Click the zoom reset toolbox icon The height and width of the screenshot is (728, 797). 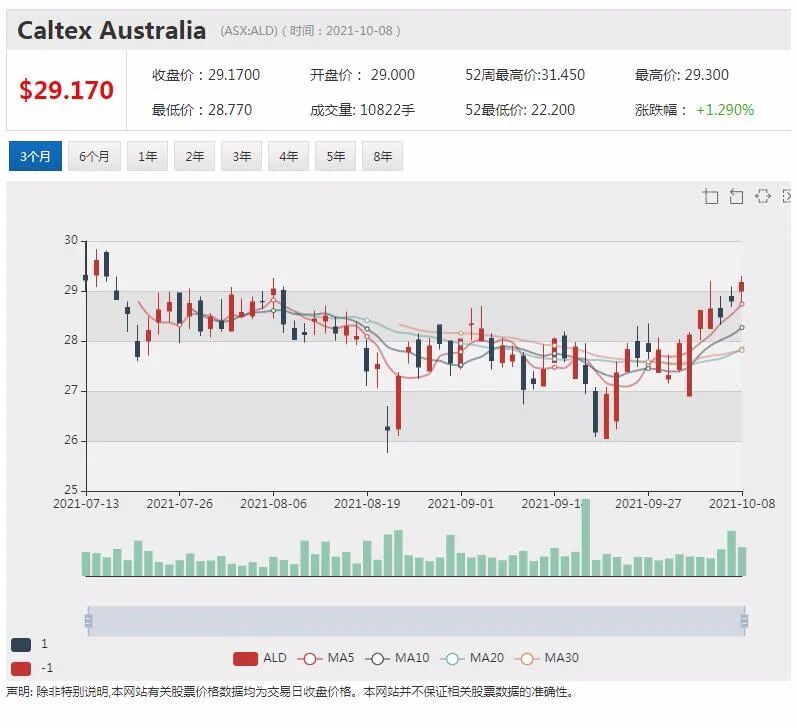pos(736,196)
